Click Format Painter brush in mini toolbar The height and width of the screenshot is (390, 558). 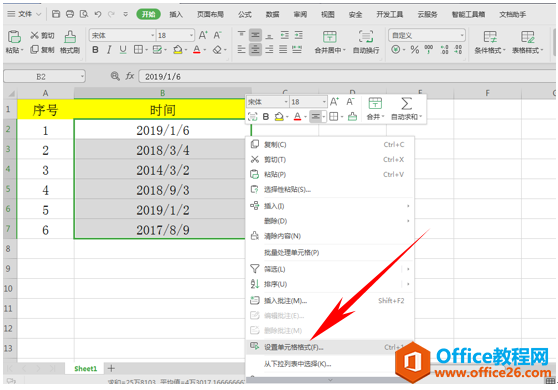[352, 116]
